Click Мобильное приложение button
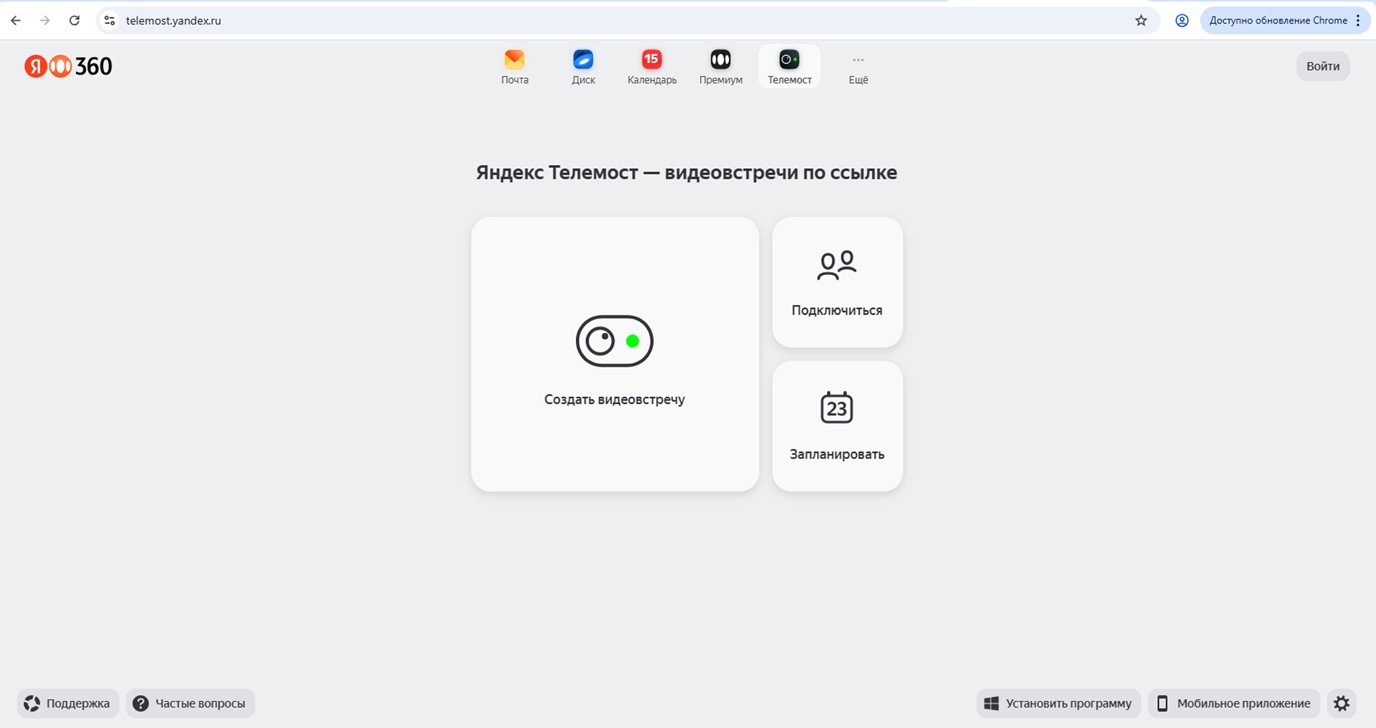 1233,703
